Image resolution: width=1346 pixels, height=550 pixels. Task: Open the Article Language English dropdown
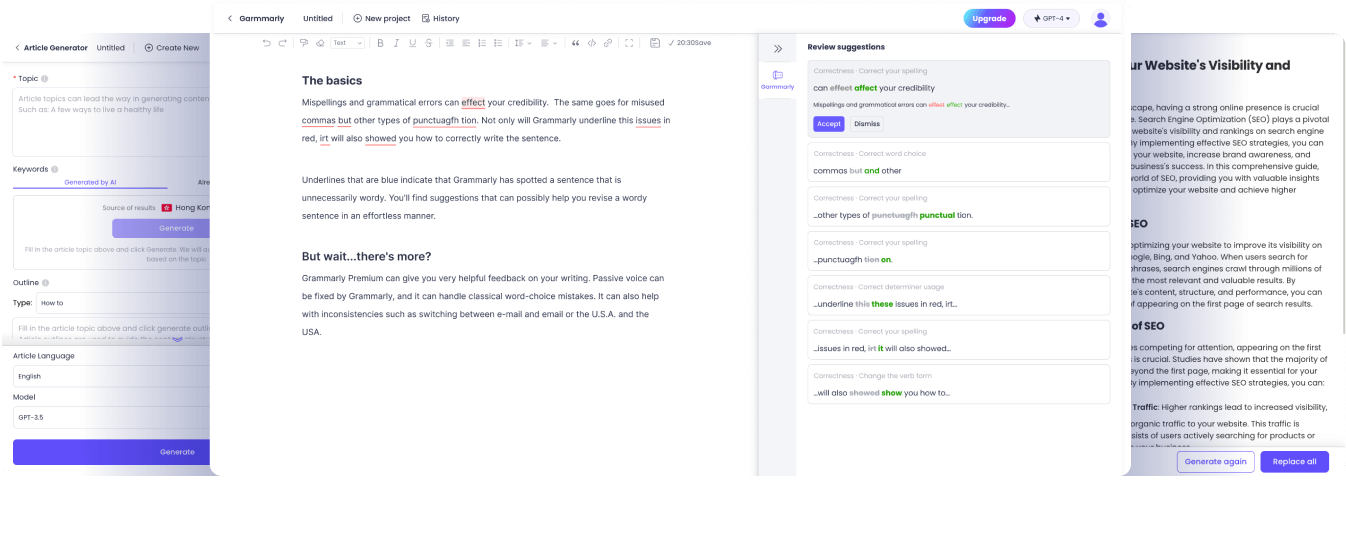pyautogui.click(x=111, y=376)
